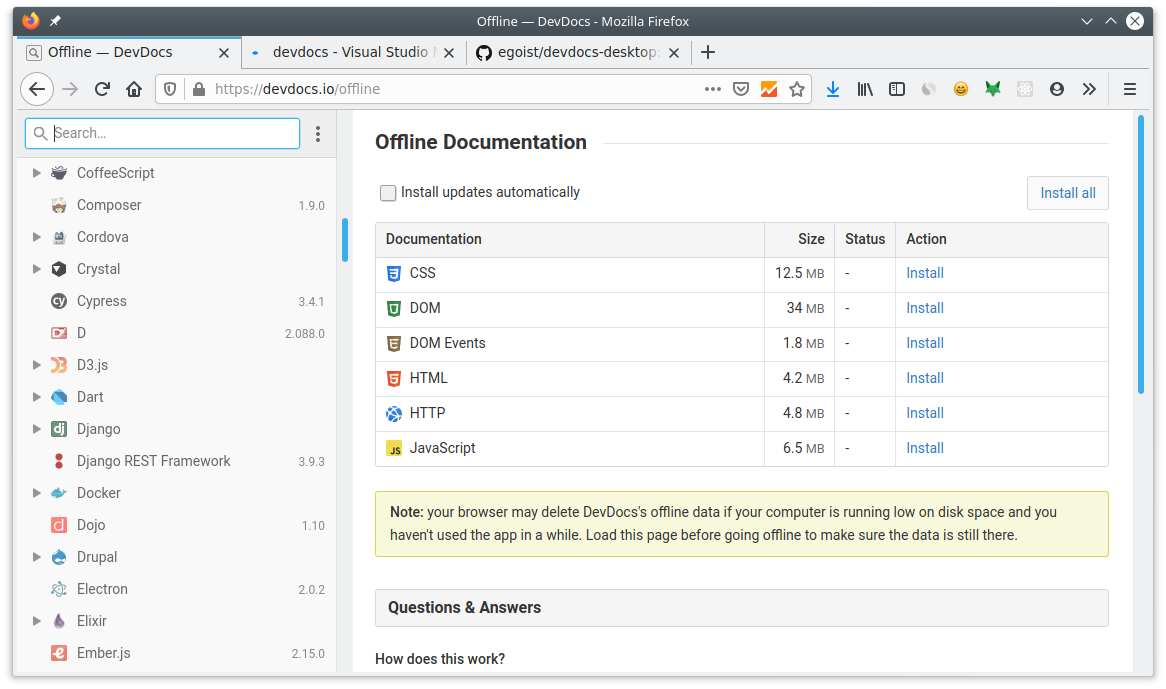Click the Install link for DOM Events
The width and height of the screenshot is (1166, 689).
point(924,343)
